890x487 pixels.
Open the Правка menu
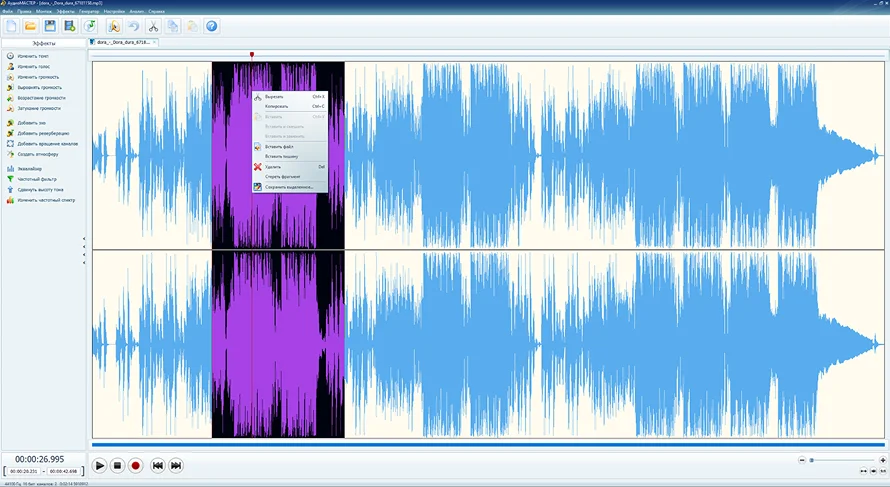[24, 11]
